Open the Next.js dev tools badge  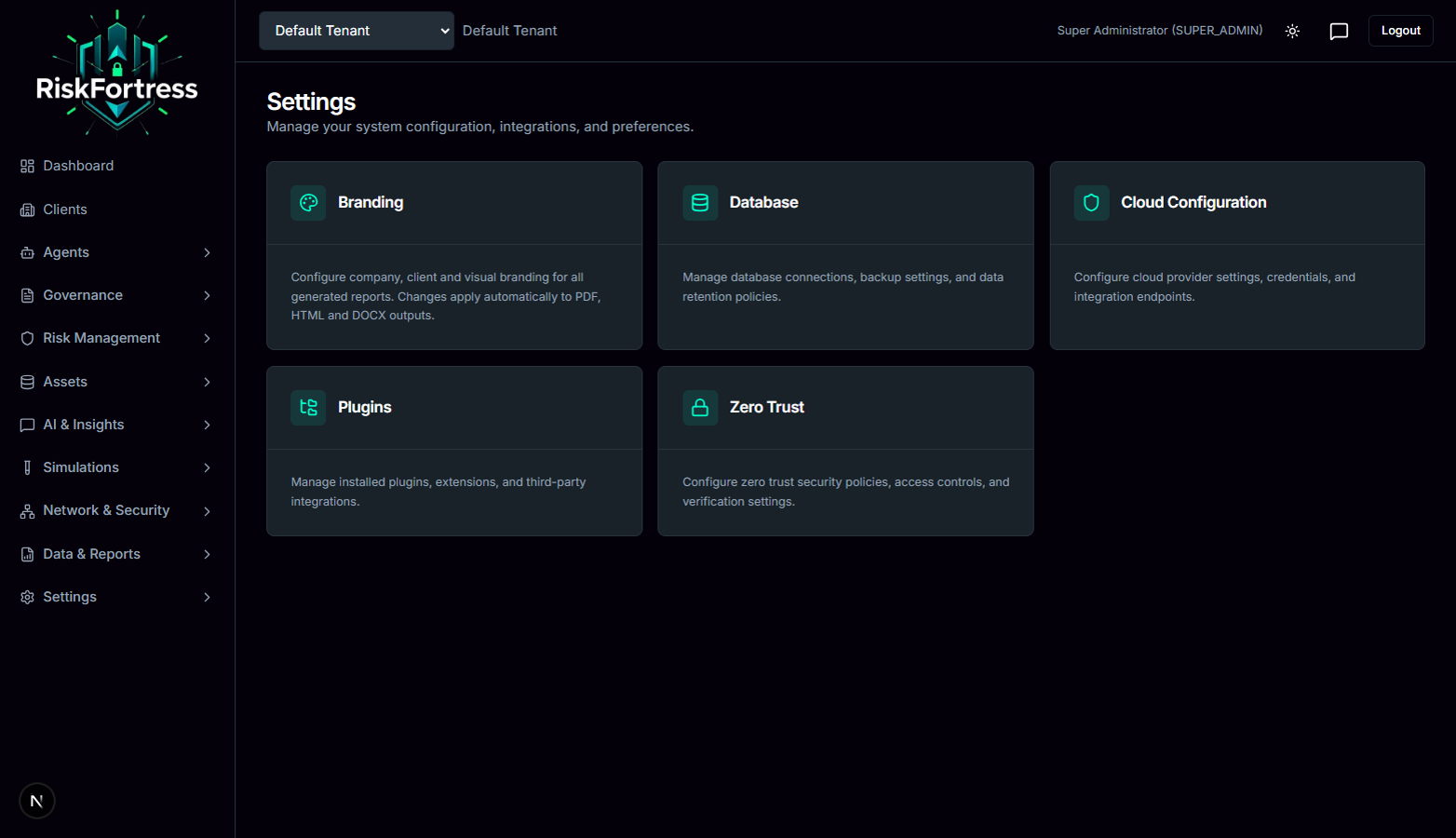(x=37, y=801)
